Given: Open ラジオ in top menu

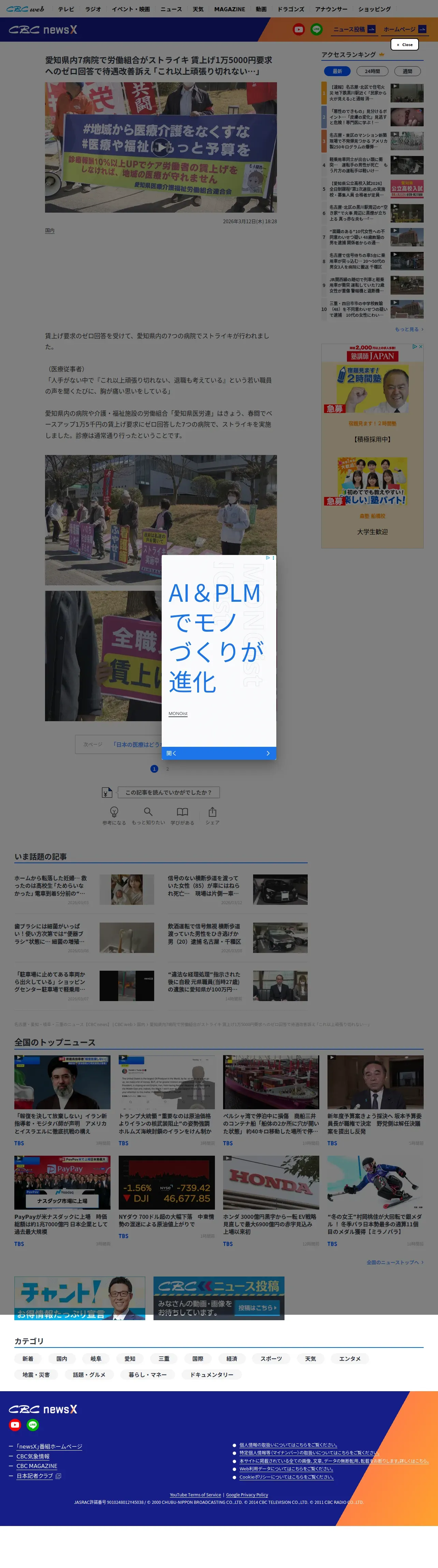Looking at the screenshot, I should [93, 9].
